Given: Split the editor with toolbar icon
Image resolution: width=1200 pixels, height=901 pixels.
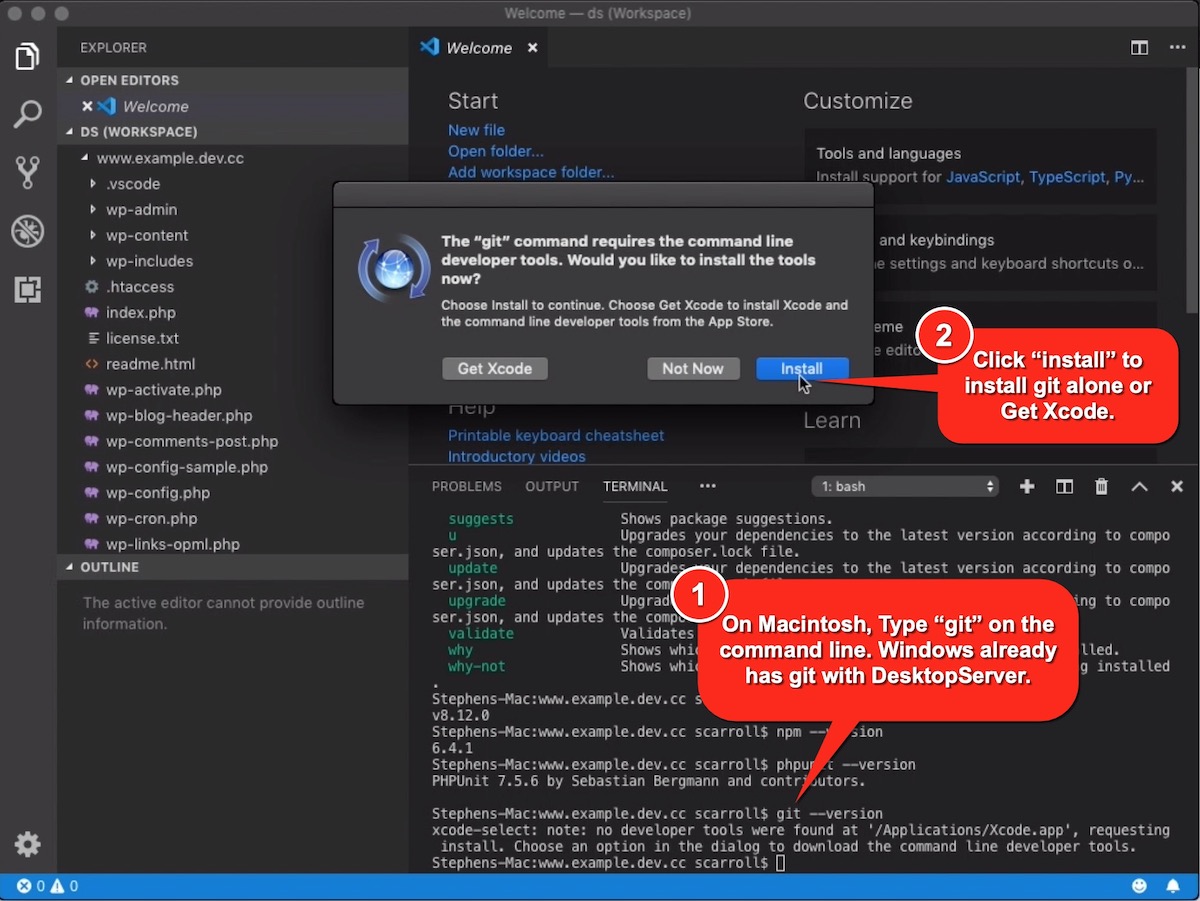Looking at the screenshot, I should (1139, 47).
